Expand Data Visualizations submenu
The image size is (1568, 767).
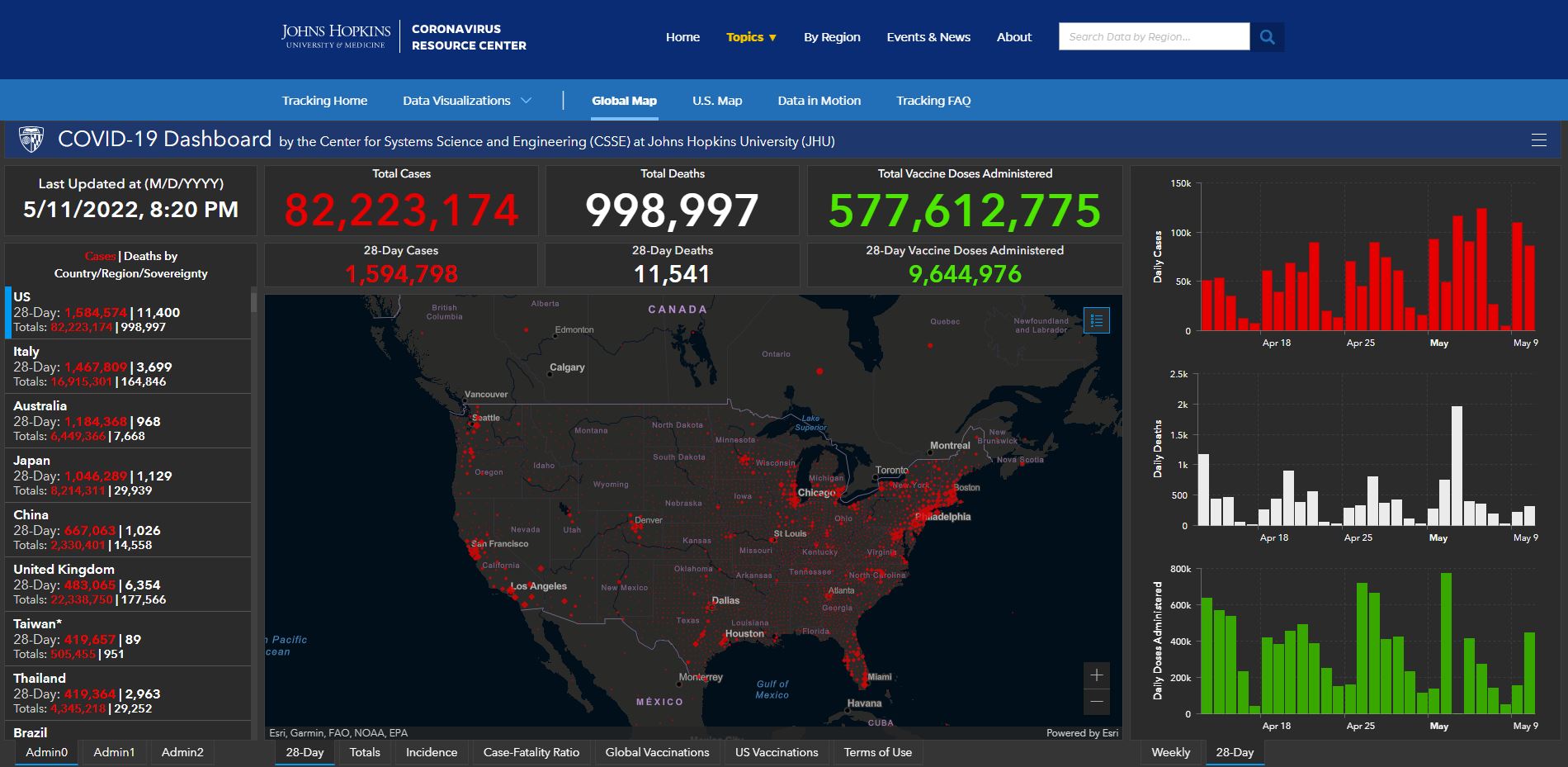coord(467,101)
